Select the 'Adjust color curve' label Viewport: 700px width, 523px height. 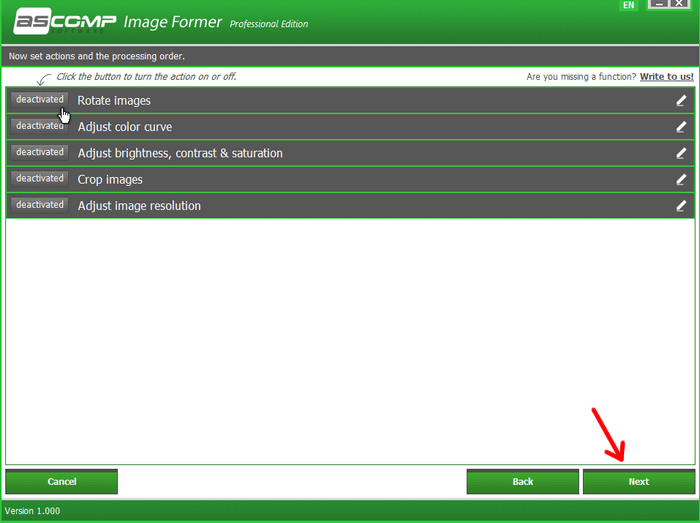pos(125,127)
